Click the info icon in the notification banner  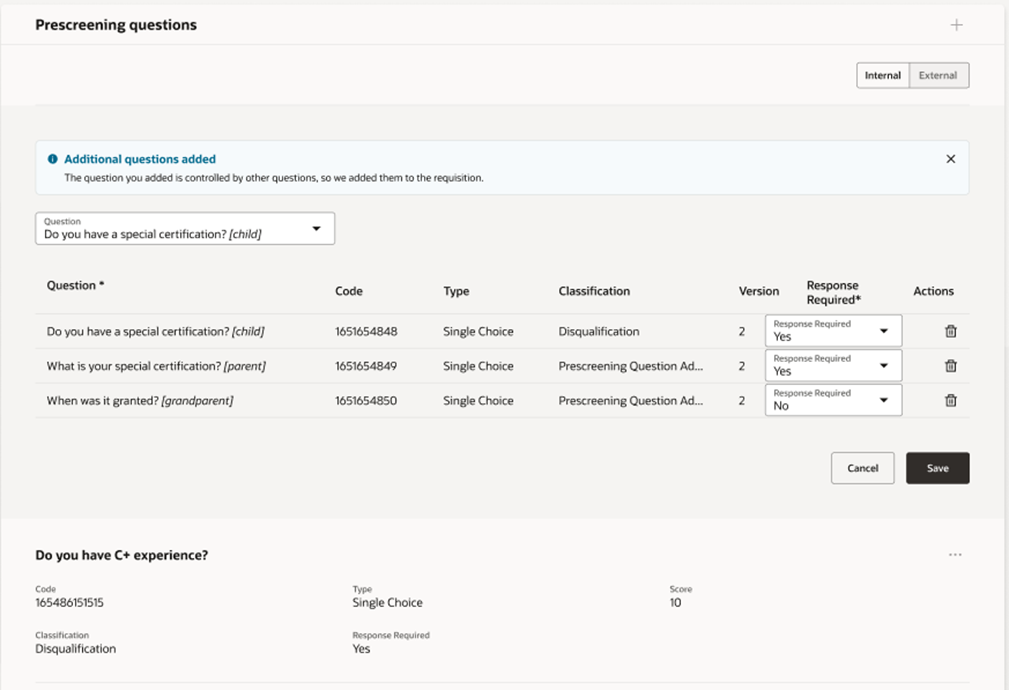53,159
